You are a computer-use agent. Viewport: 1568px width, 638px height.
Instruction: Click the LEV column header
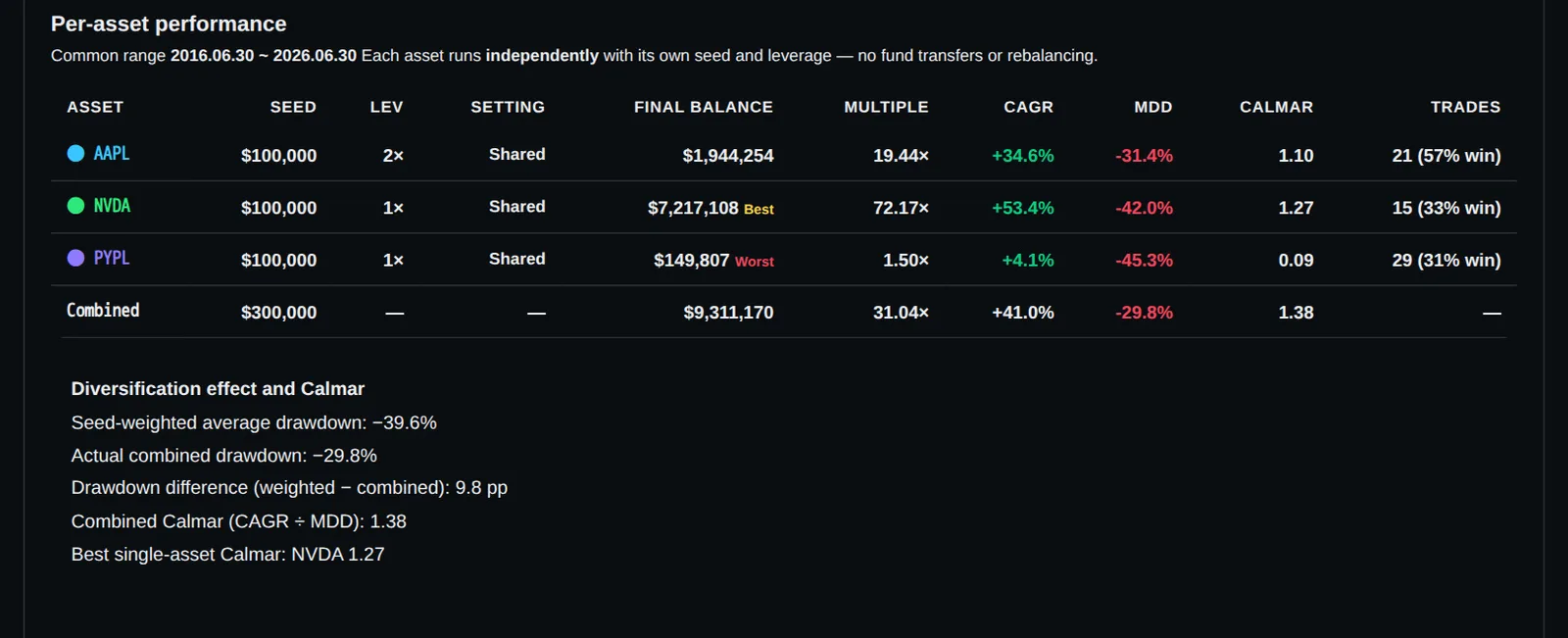tap(386, 107)
